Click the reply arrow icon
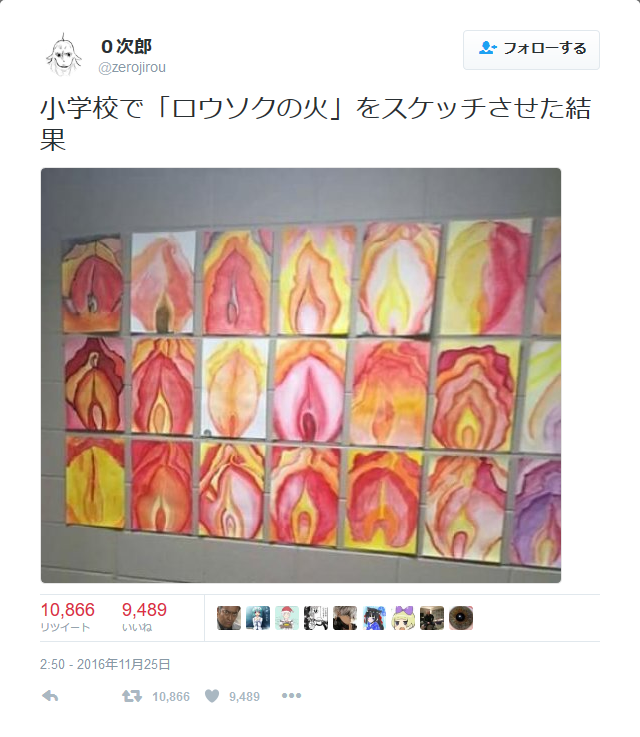The image size is (640, 737). coord(50,696)
